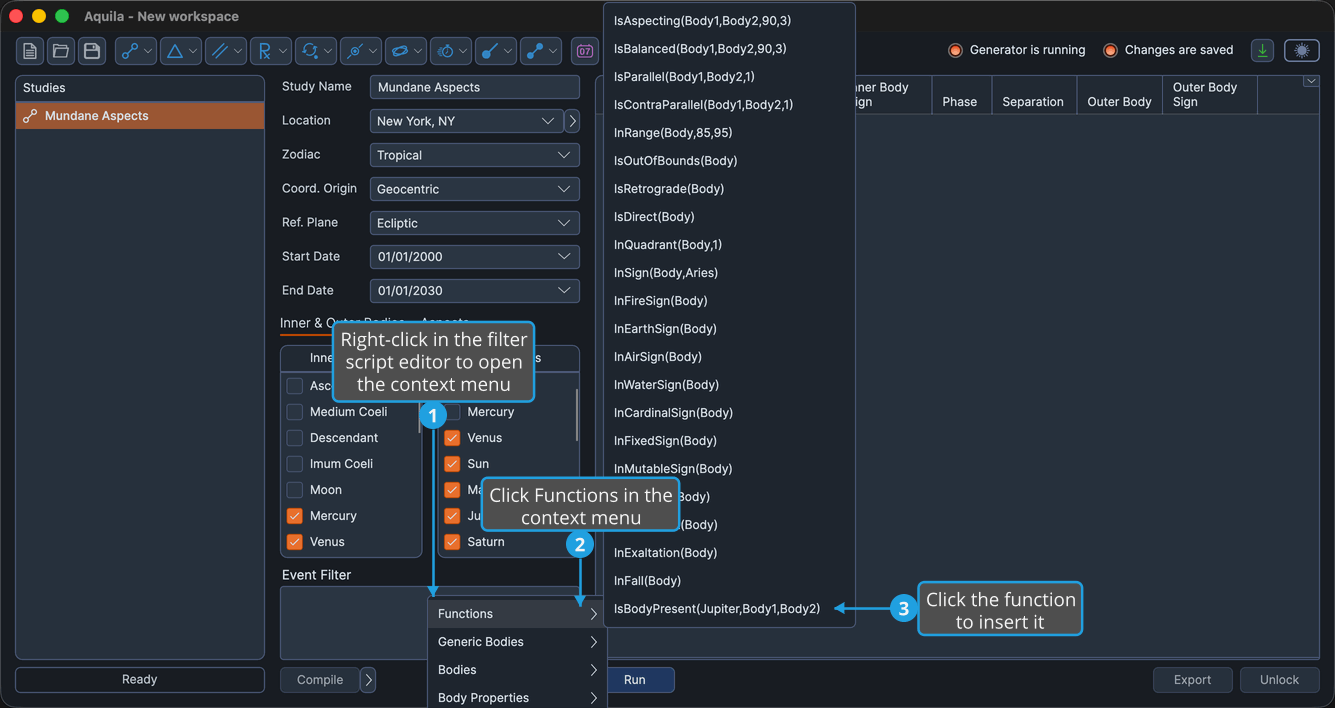Open the Generic Bodies submenu
The image size is (1335, 708).
tap(517, 642)
